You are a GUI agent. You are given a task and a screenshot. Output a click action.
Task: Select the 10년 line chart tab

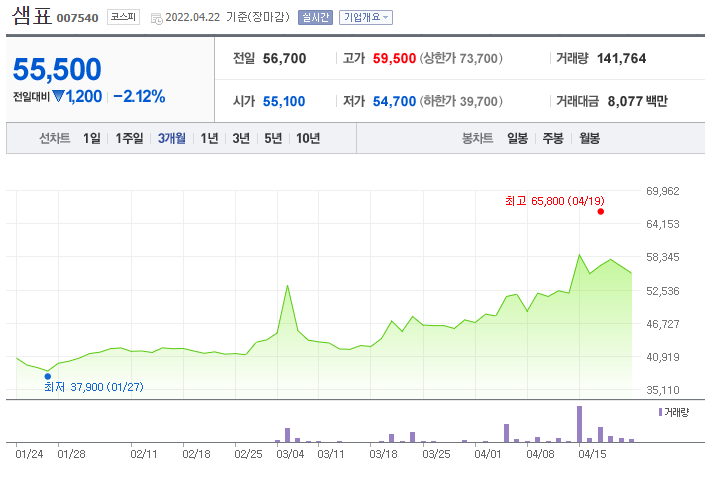308,138
